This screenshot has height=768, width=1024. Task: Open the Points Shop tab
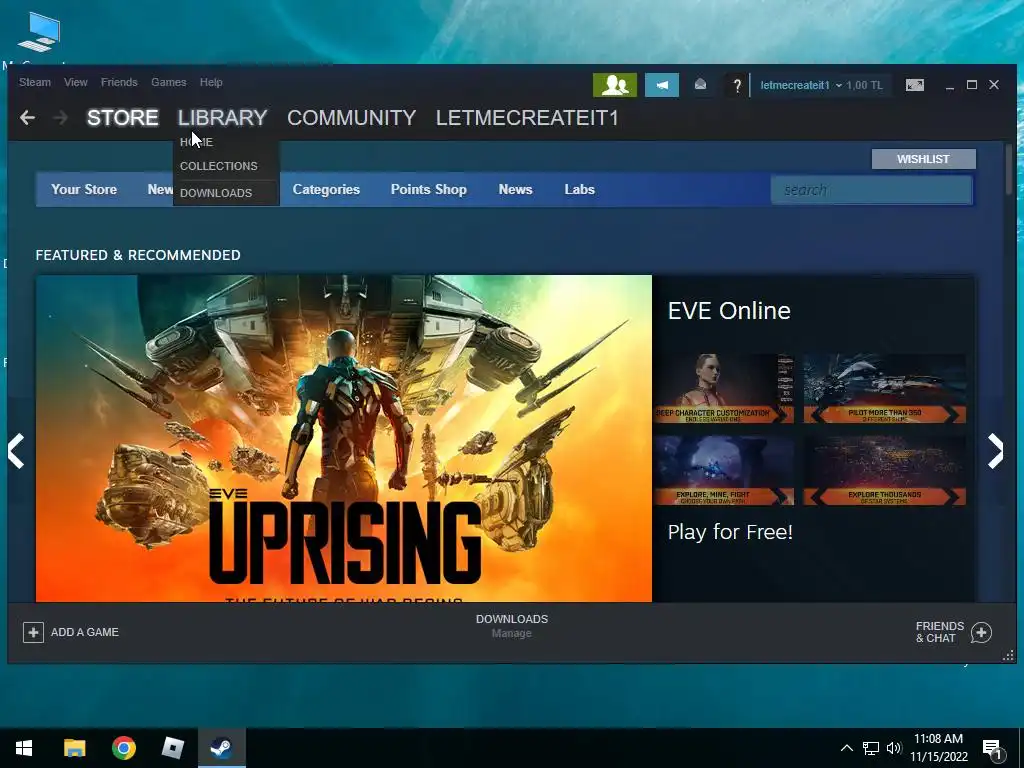click(x=428, y=189)
